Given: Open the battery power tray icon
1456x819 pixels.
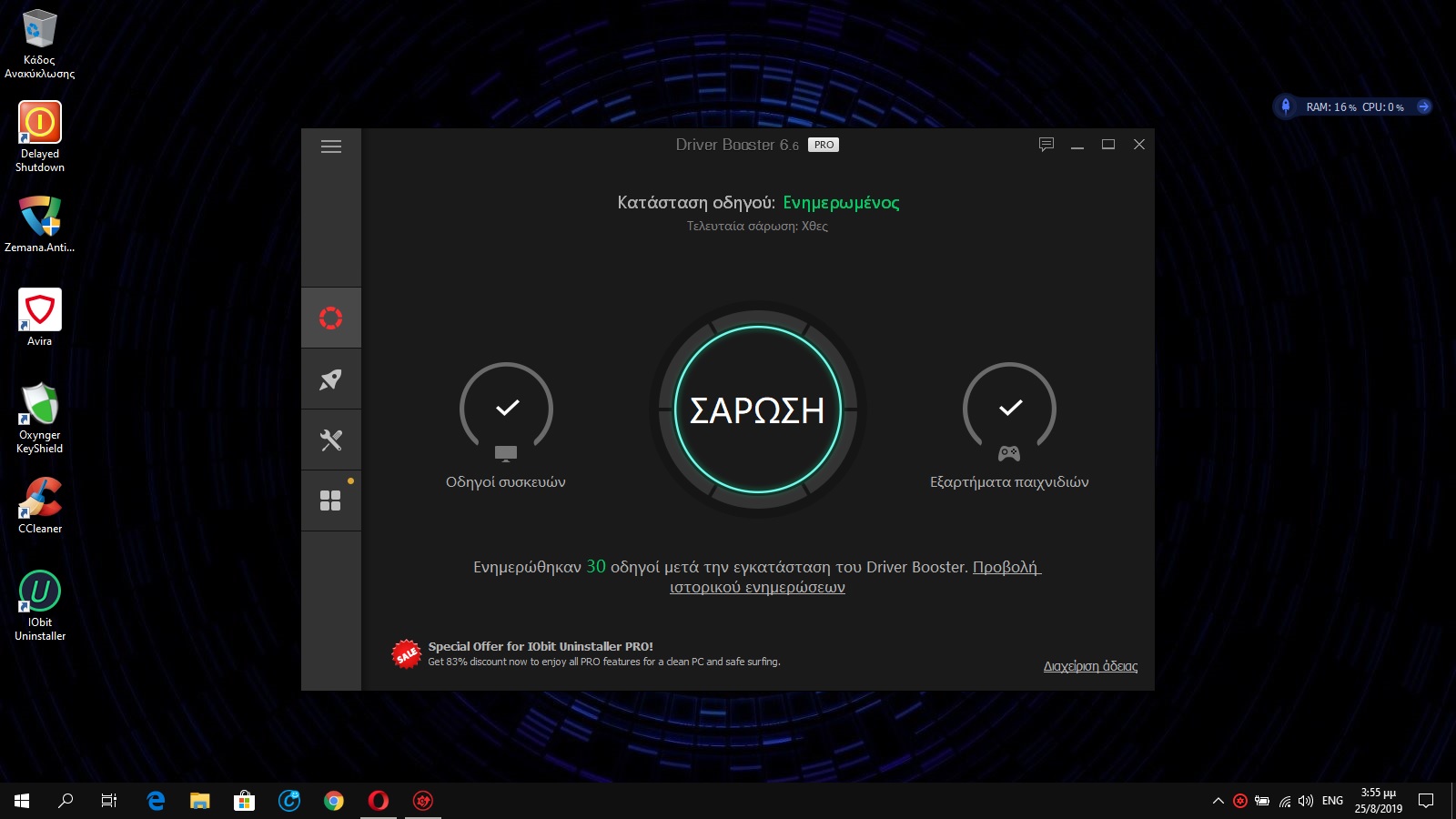Looking at the screenshot, I should 1262,801.
